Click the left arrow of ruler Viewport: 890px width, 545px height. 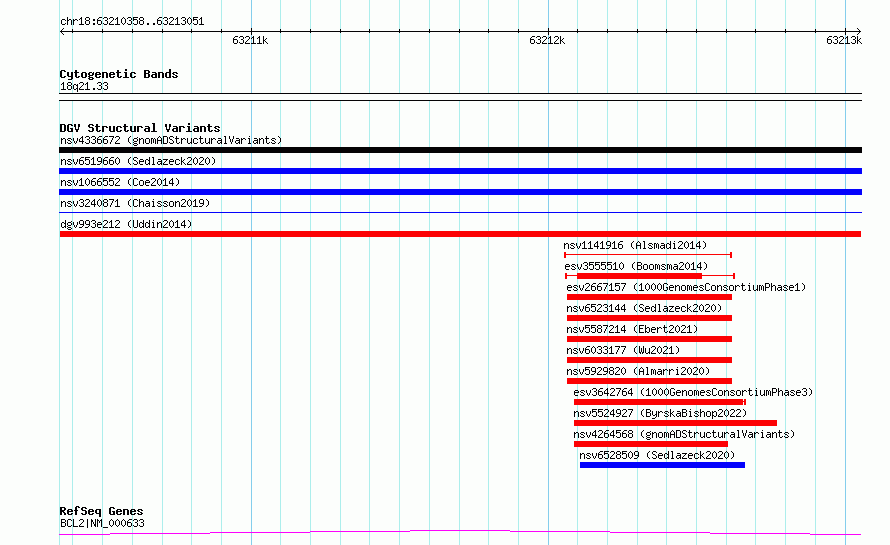(x=63, y=32)
